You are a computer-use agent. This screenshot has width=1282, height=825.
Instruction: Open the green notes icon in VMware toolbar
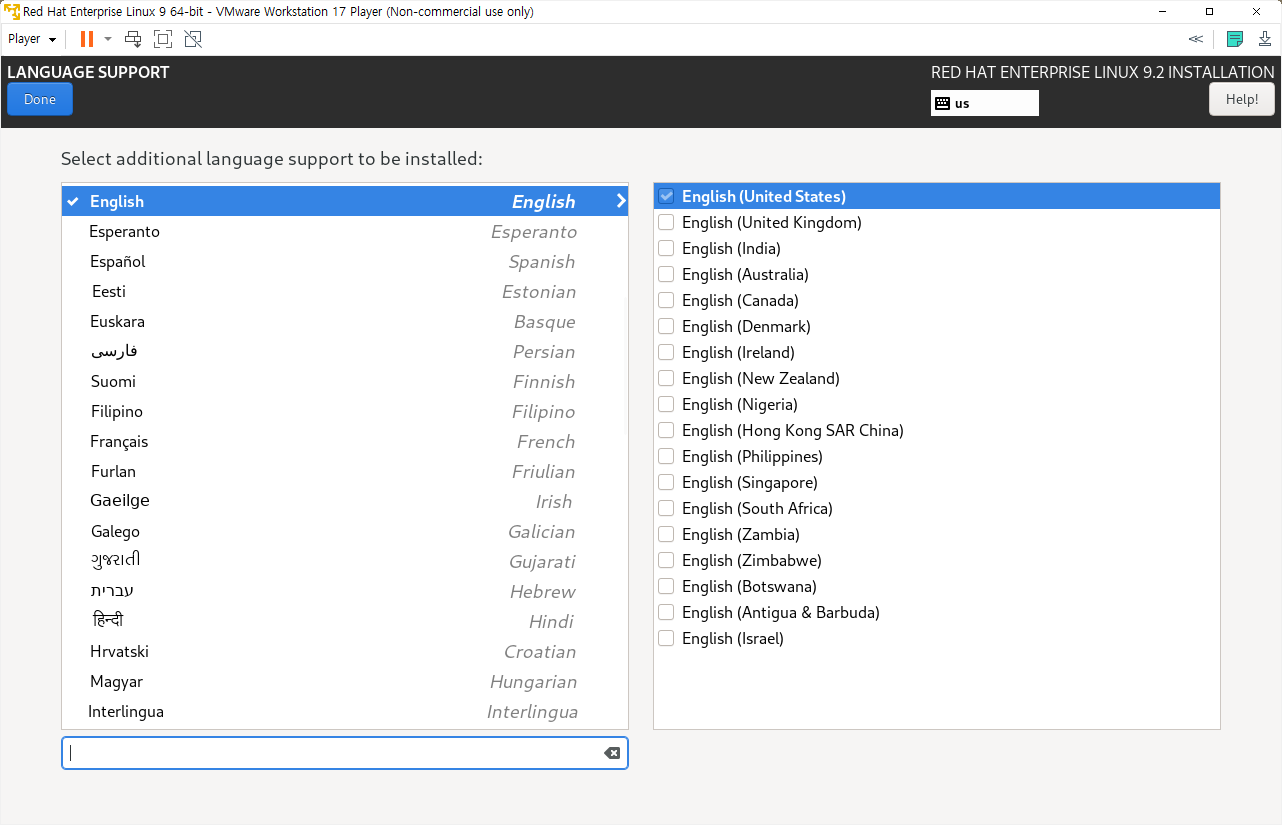1235,39
